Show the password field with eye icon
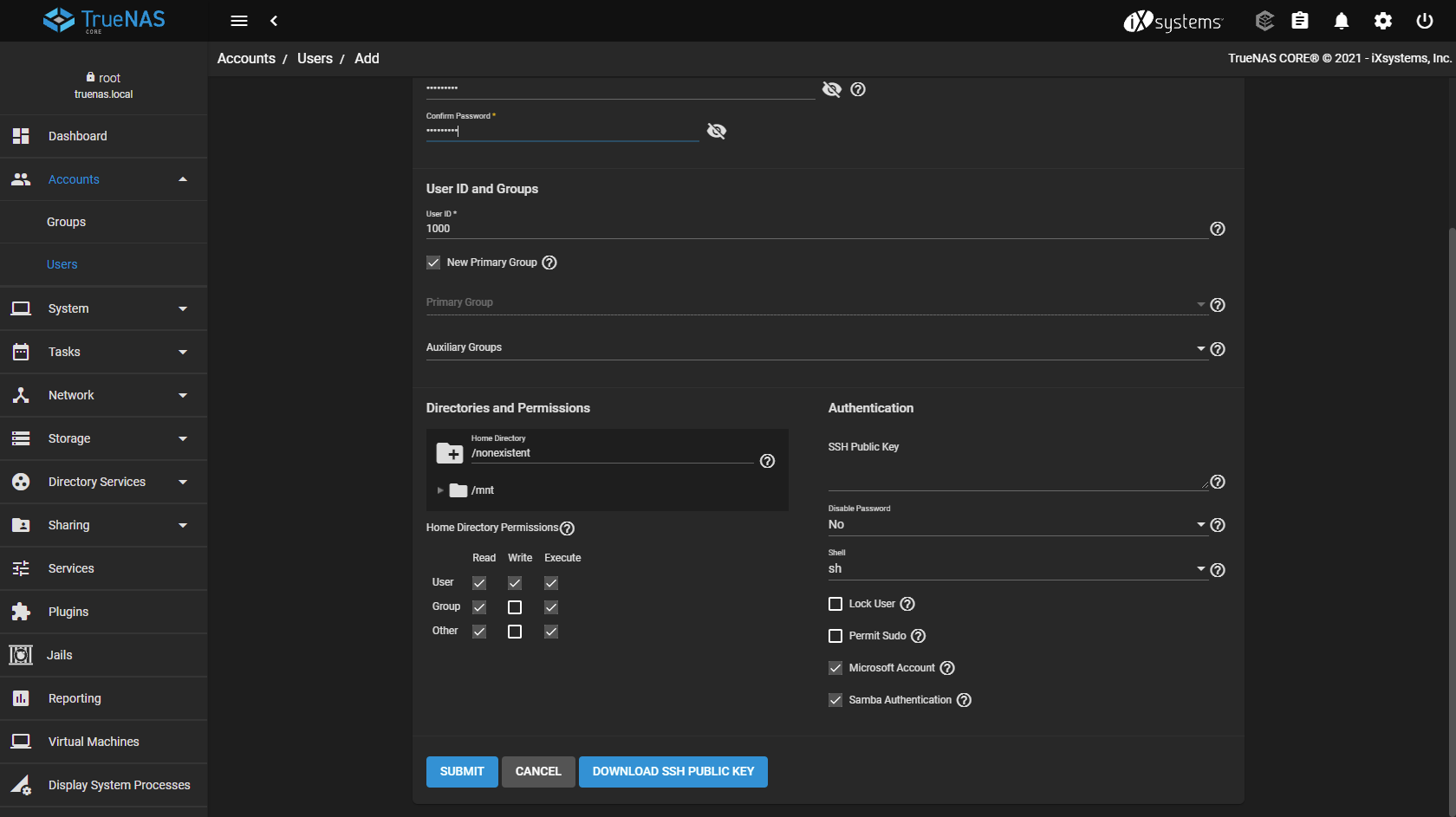The image size is (1456, 817). coord(832,89)
